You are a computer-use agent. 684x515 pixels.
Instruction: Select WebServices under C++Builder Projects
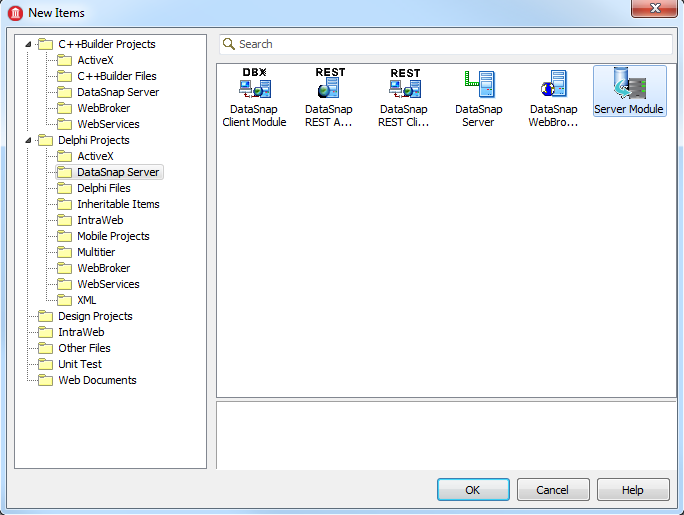pos(108,124)
